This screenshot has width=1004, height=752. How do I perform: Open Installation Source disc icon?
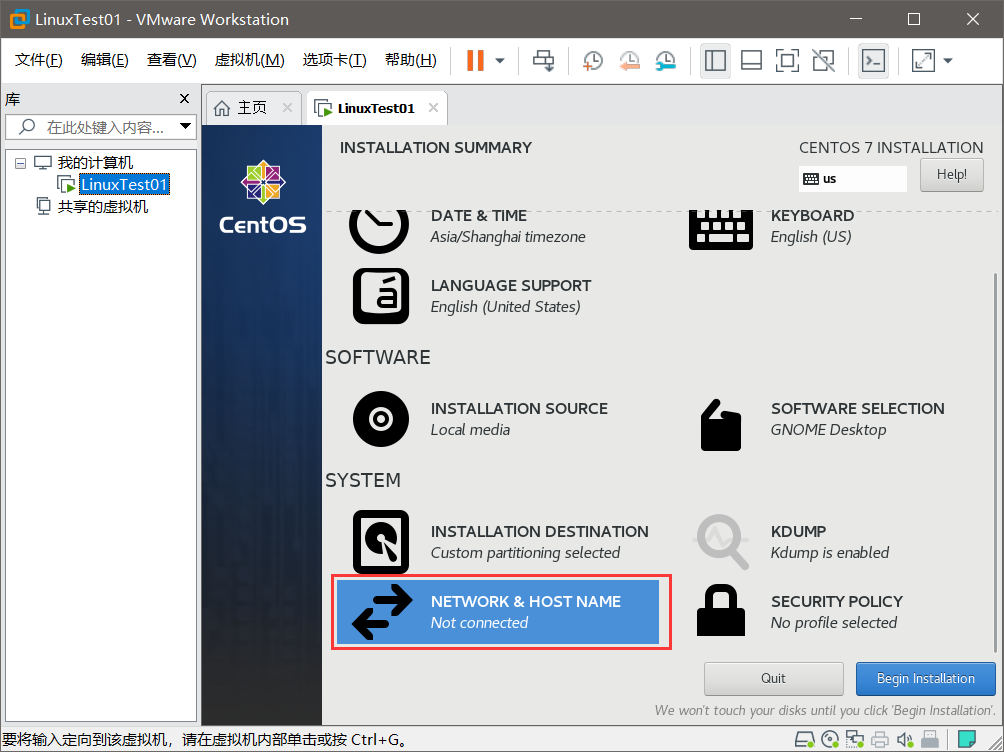[x=380, y=419]
